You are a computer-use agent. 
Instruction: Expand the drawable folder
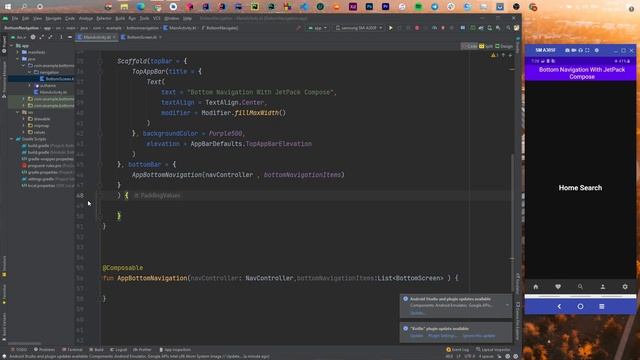point(24,119)
